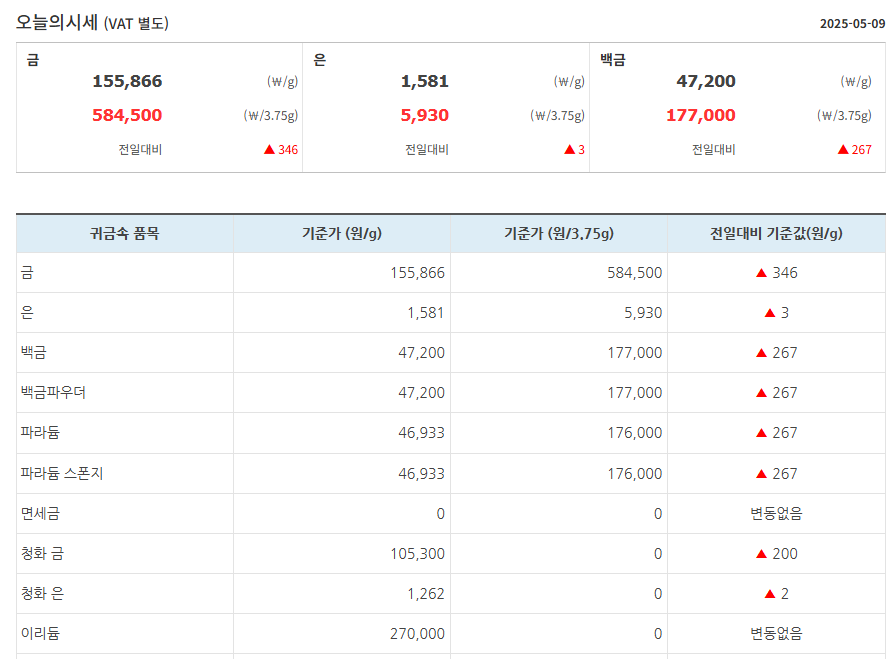Click the 기준가 (원/g) column header

click(x=342, y=233)
